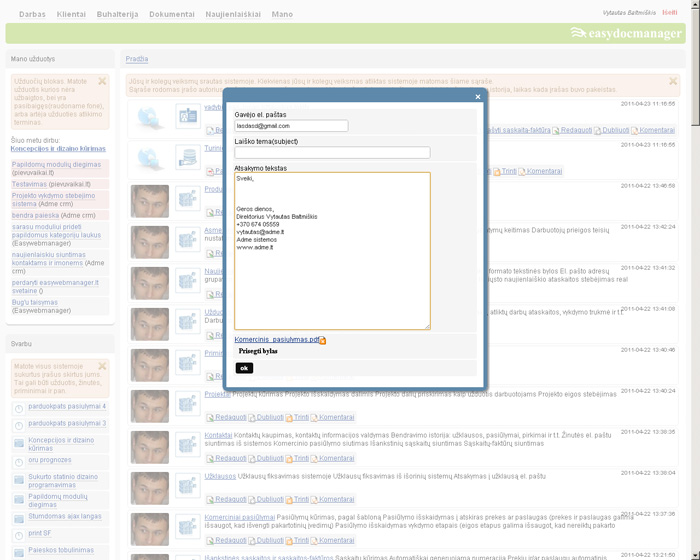The height and width of the screenshot is (560, 700).
Task: Click the database icon in second activity row
Action: click(x=188, y=157)
